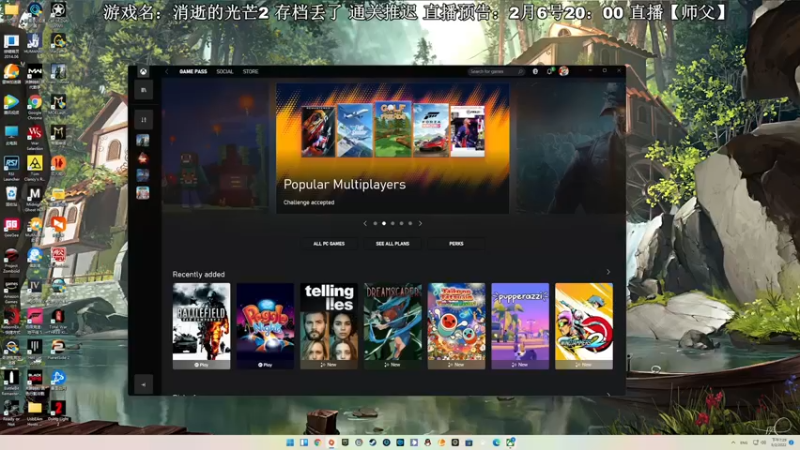This screenshot has height=450, width=800.
Task: Click the Search for games field
Action: (x=496, y=71)
